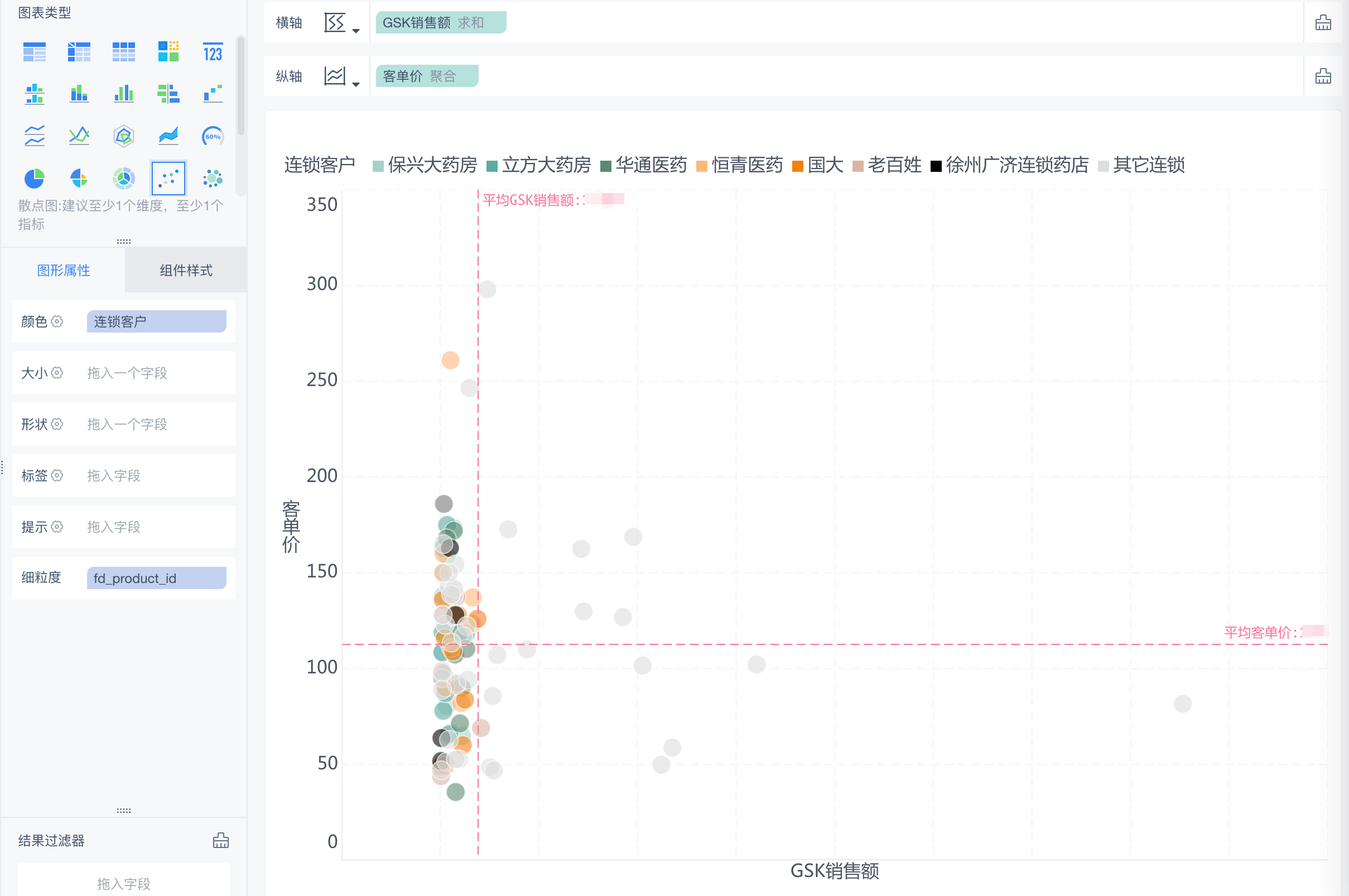The image size is (1349, 896).
Task: Select the KPI number card (123) type
Action: coord(213,52)
